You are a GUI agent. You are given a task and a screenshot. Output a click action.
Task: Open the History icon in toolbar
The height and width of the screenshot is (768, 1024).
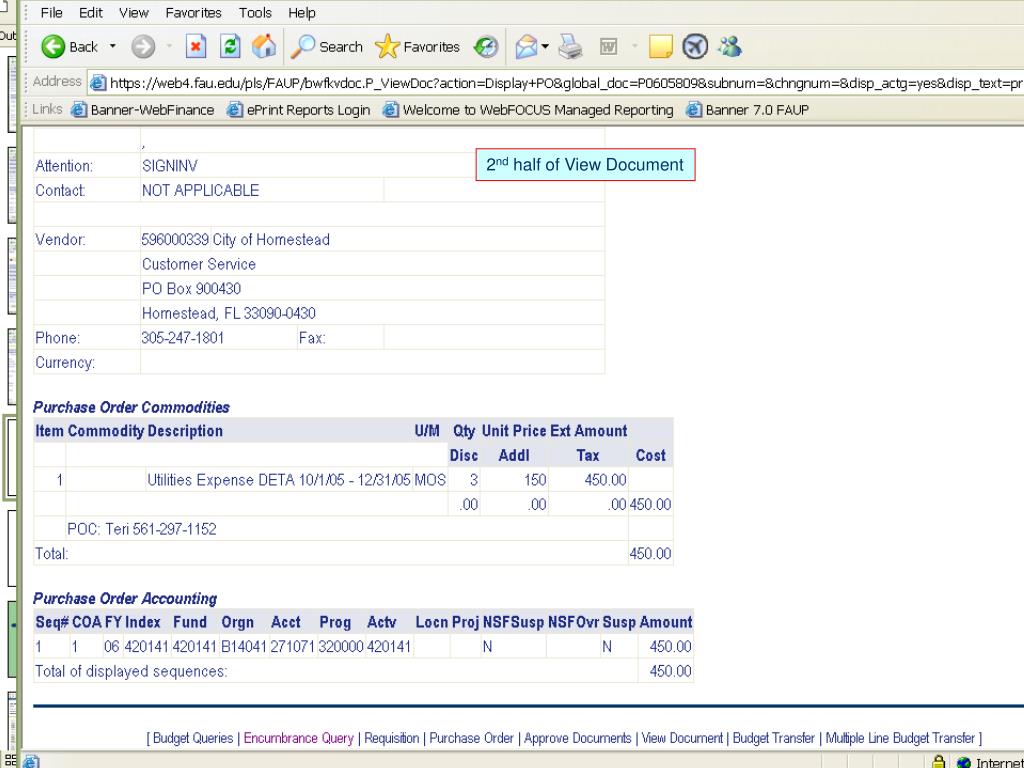[x=486, y=47]
